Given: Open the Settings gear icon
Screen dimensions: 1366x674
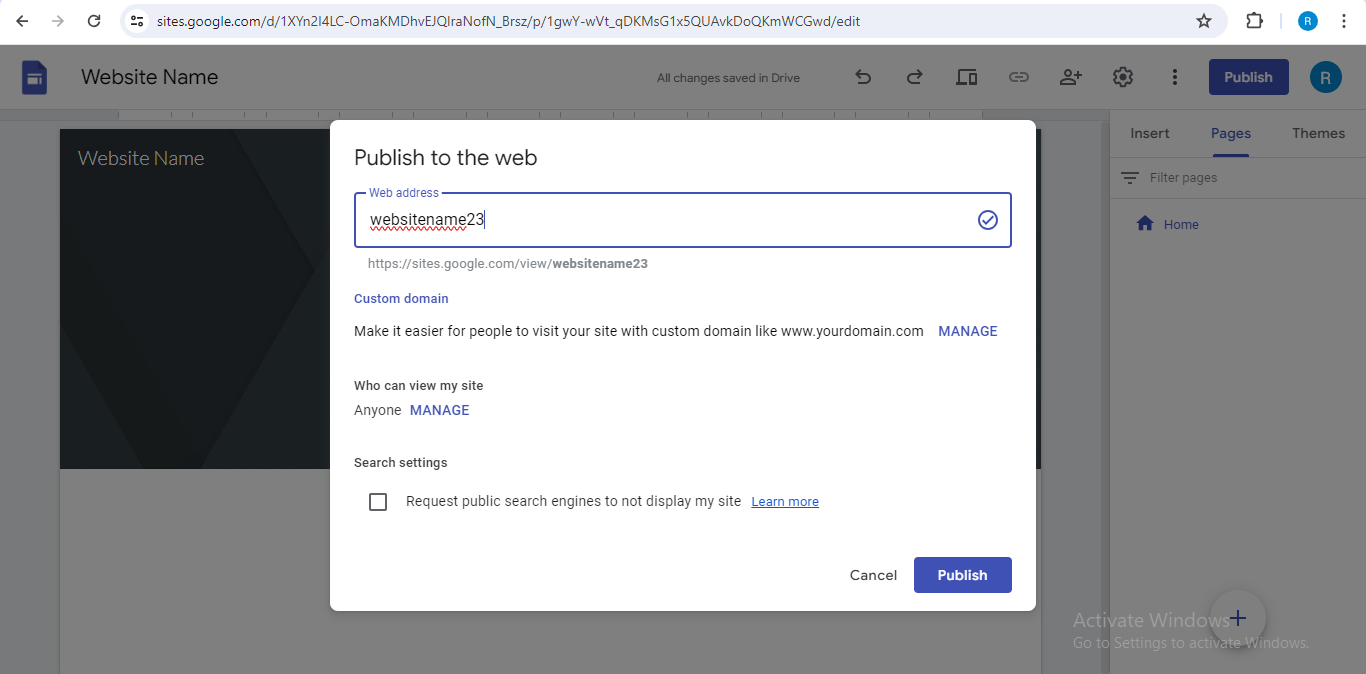Looking at the screenshot, I should tap(1123, 77).
